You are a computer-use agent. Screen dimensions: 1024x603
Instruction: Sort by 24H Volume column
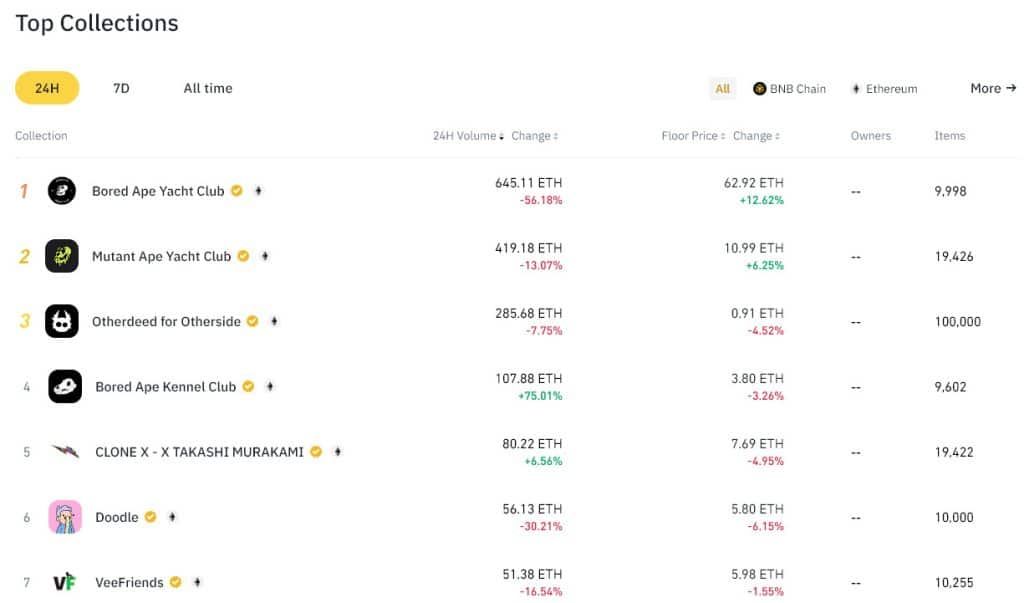click(468, 136)
